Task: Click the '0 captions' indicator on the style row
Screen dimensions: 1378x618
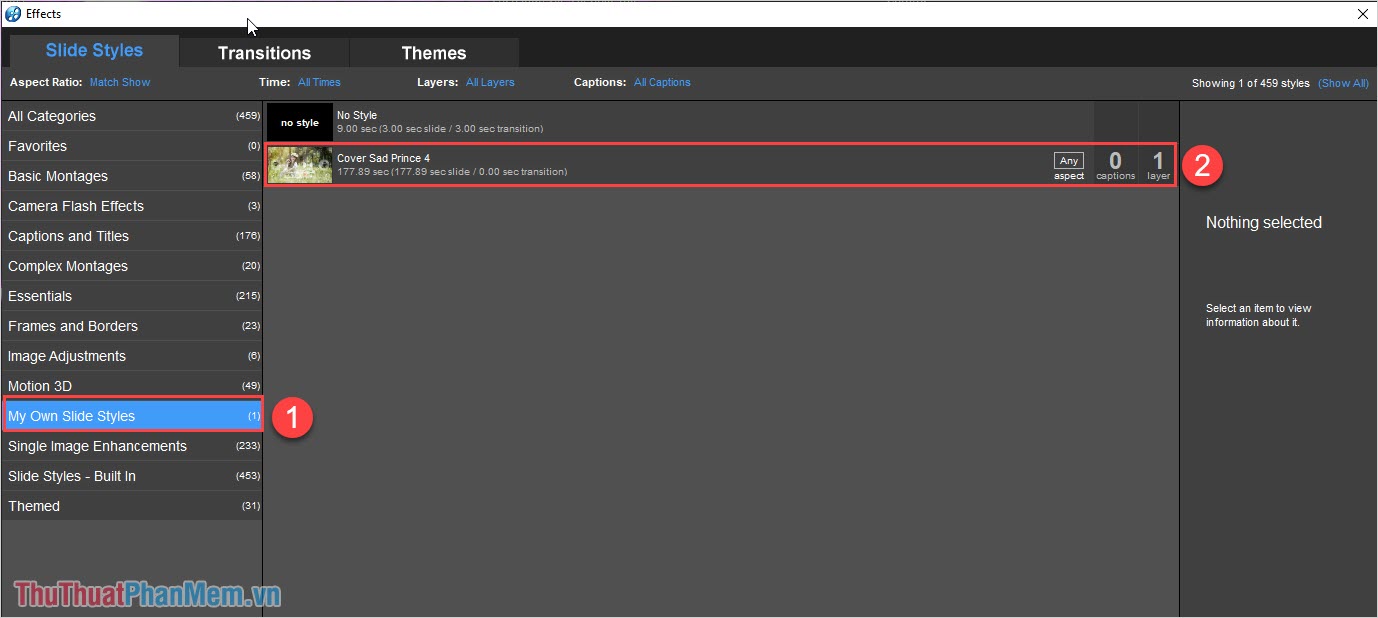Action: point(1115,164)
